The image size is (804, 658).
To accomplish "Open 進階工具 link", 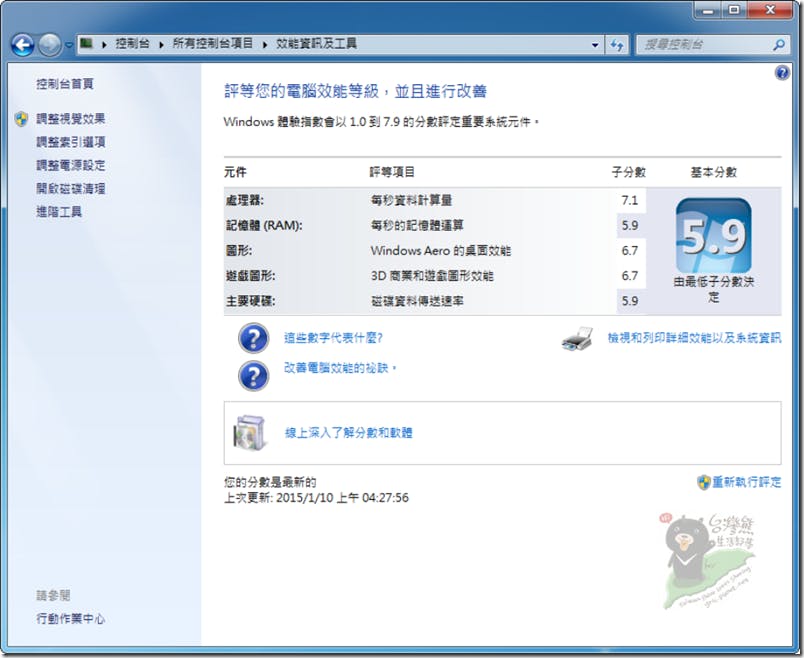I will pyautogui.click(x=59, y=211).
